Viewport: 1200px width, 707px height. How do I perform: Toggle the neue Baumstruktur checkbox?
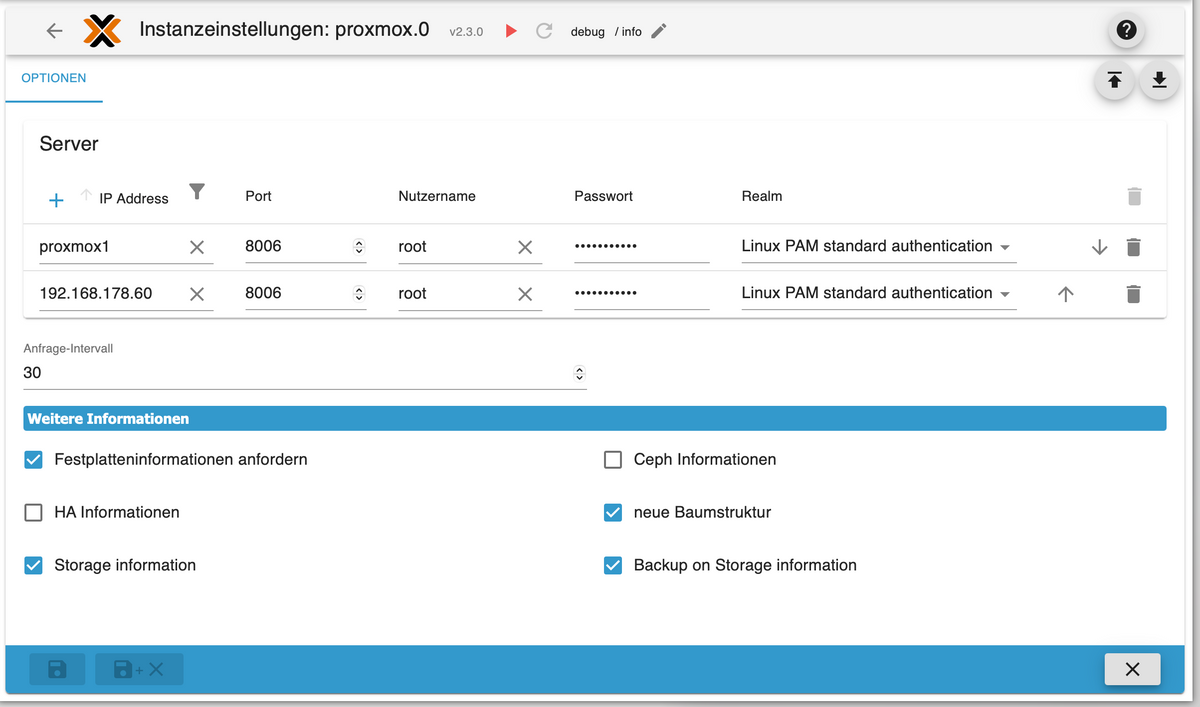point(613,513)
